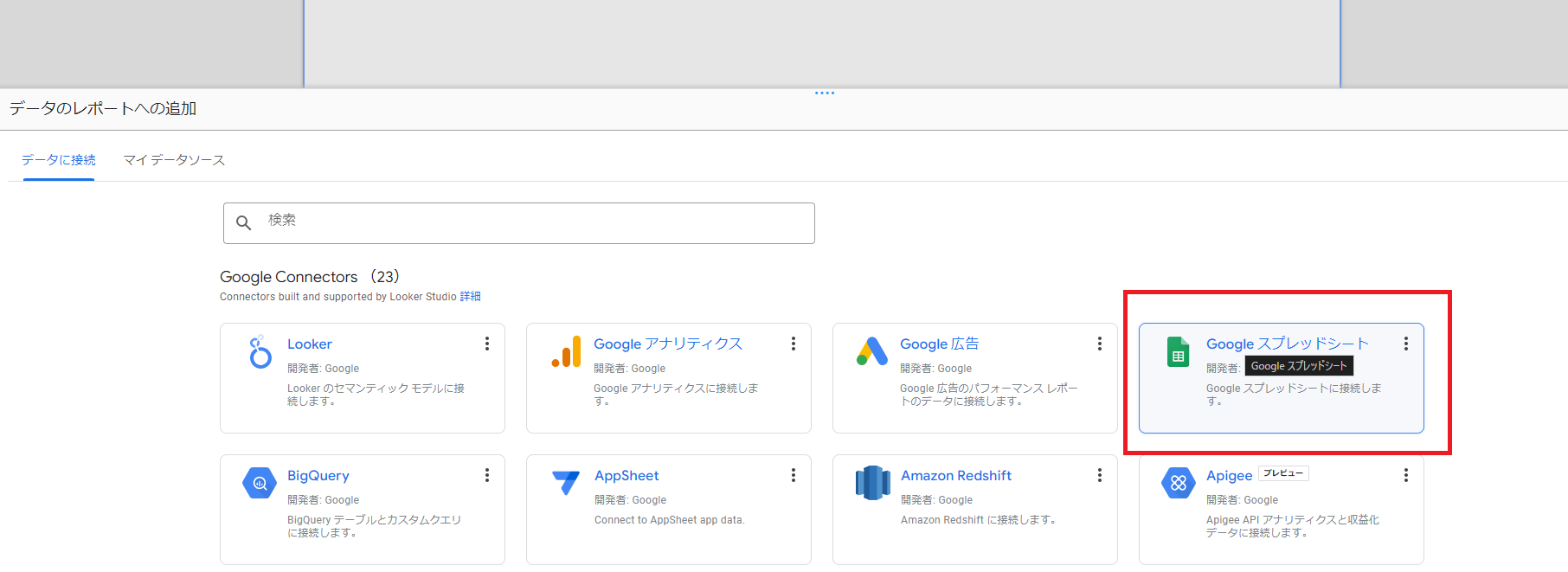This screenshot has width=1568, height=572.
Task: Select the Google 広告 connector title
Action: [x=939, y=344]
